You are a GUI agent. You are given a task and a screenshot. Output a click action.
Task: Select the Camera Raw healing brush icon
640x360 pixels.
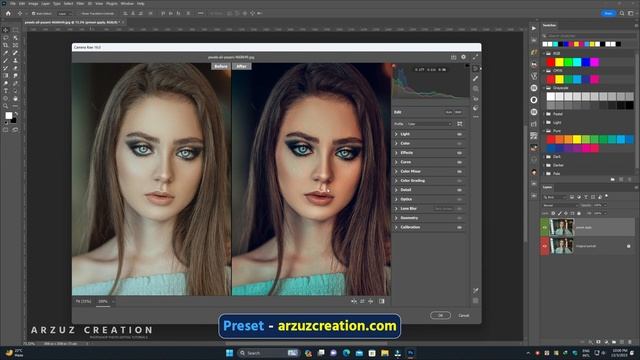click(476, 78)
